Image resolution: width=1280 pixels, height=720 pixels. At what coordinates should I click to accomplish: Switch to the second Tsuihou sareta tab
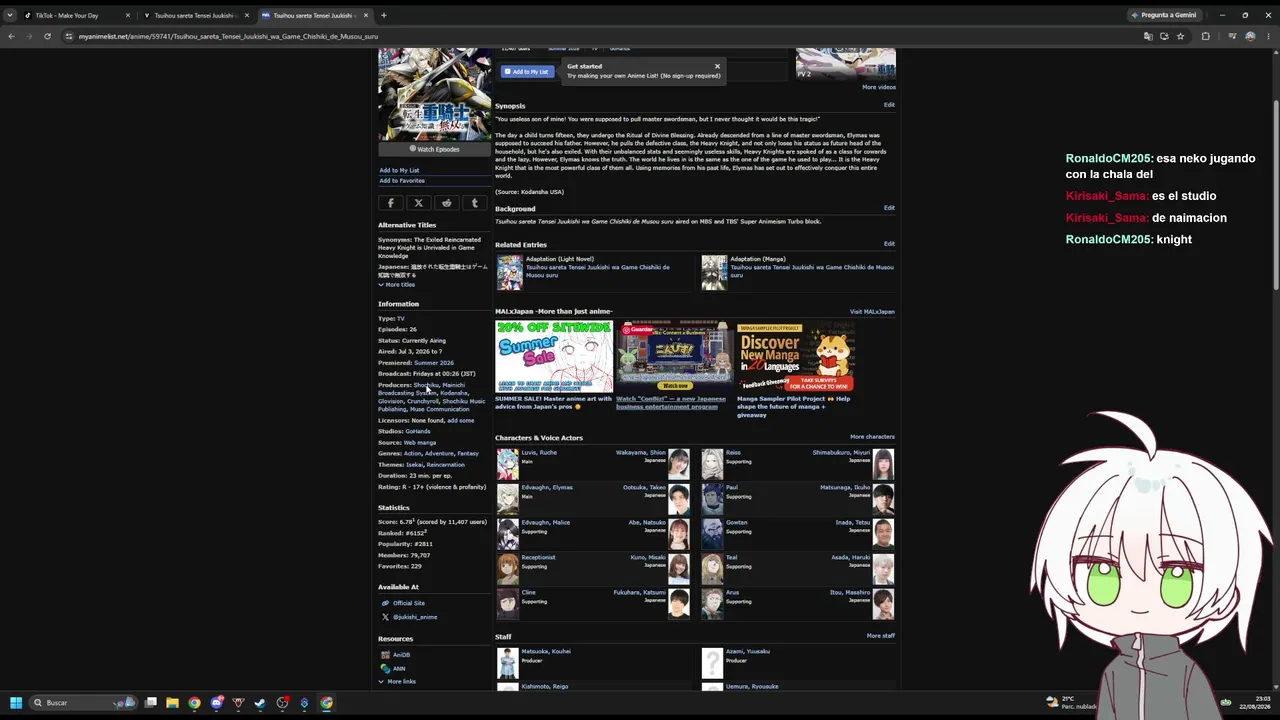point(194,15)
